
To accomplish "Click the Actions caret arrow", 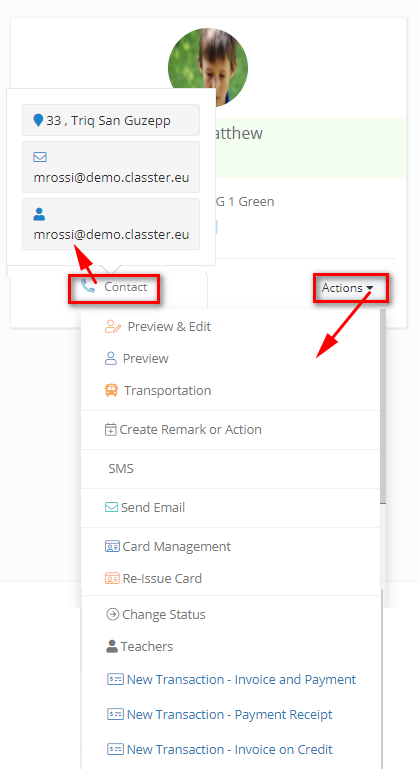I will click(370, 288).
